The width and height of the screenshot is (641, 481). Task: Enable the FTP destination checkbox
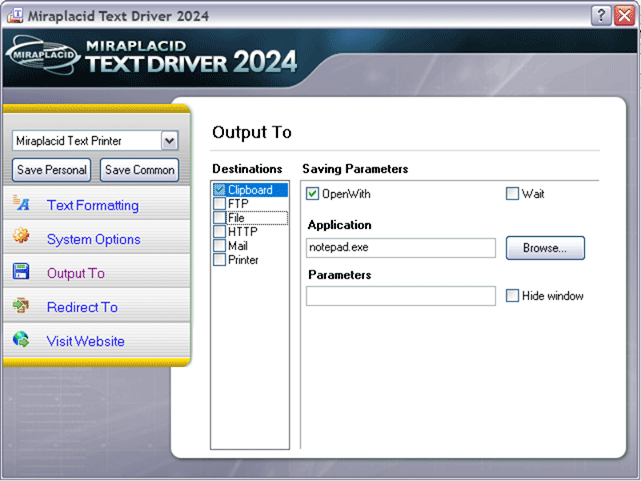[220, 204]
